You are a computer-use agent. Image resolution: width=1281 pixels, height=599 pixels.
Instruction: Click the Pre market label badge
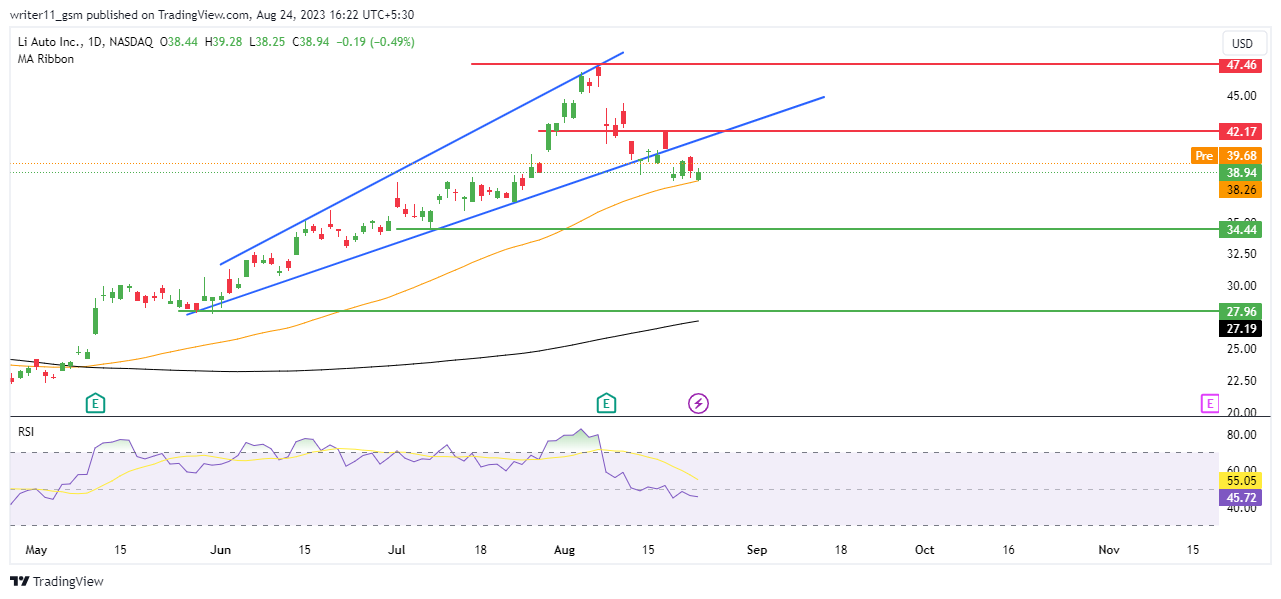click(x=1204, y=156)
